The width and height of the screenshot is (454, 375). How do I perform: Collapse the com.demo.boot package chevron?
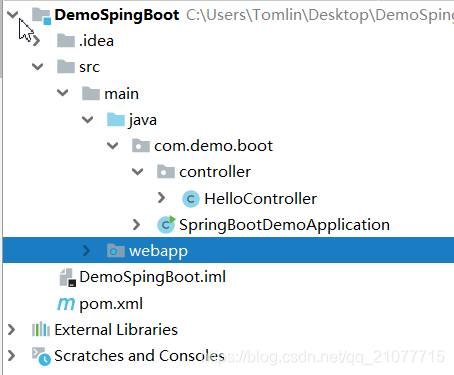tap(112, 146)
